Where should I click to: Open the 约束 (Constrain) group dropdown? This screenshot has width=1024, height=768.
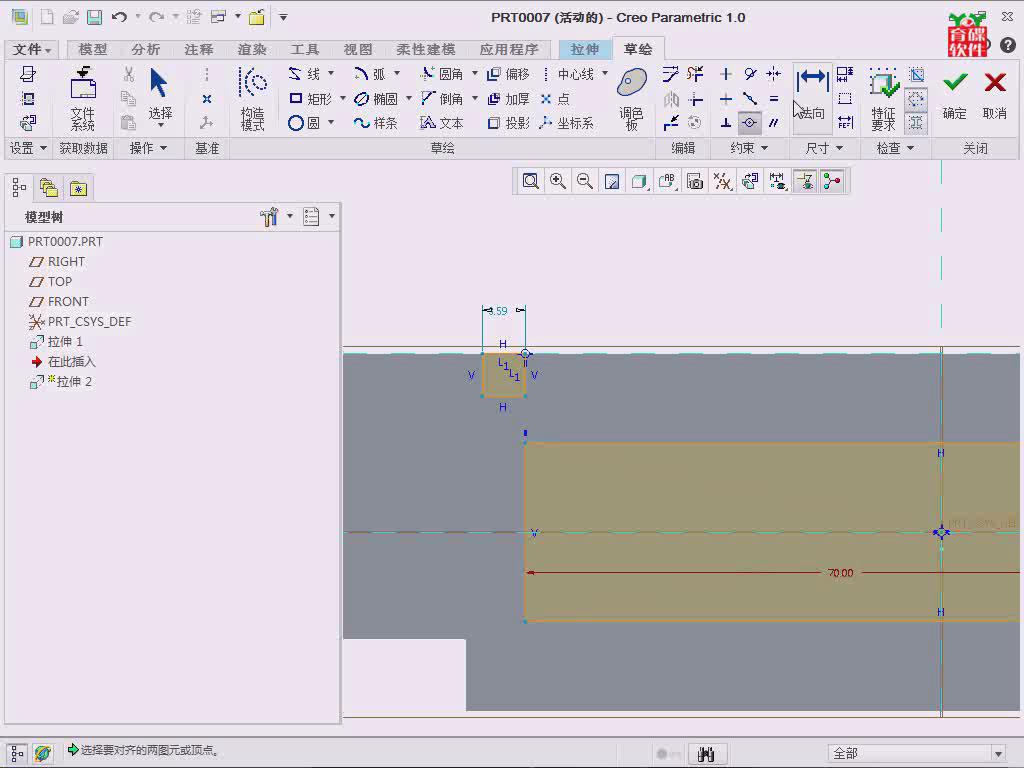point(748,148)
